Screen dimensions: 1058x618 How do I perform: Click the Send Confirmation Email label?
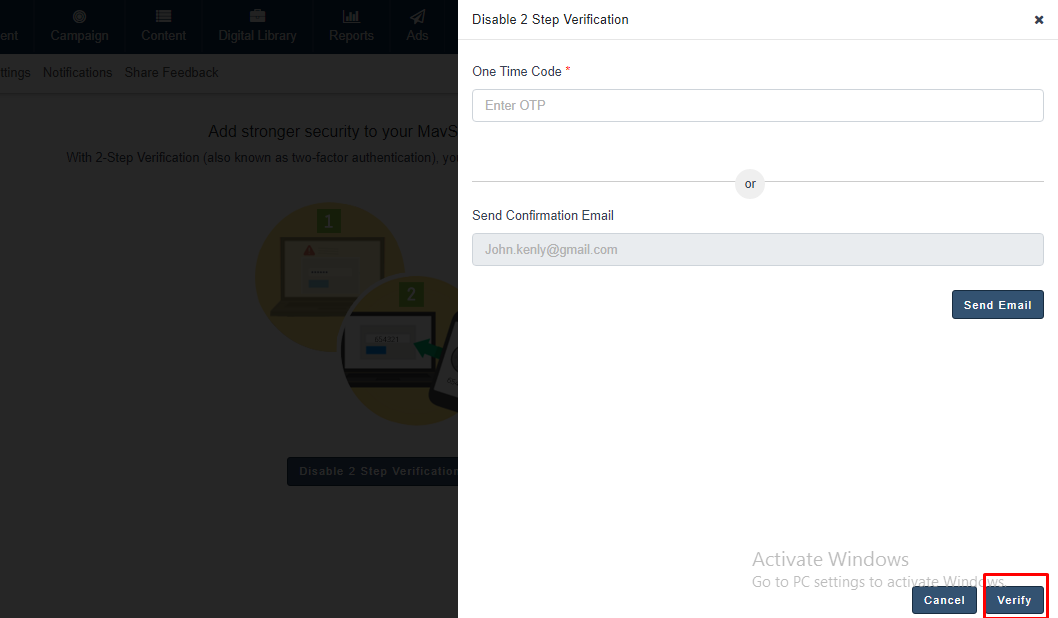click(542, 215)
